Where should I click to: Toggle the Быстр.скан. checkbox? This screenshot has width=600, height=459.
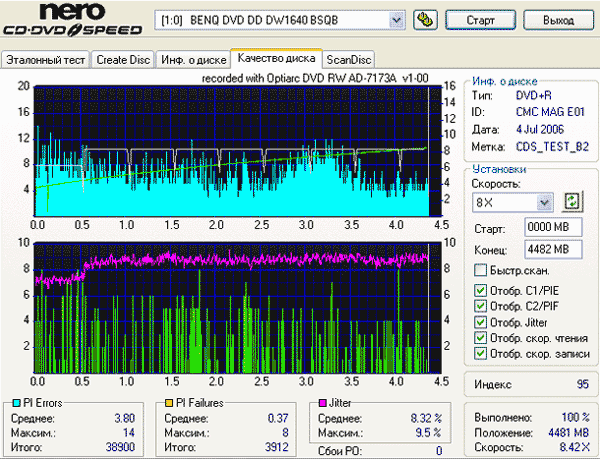click(x=481, y=270)
